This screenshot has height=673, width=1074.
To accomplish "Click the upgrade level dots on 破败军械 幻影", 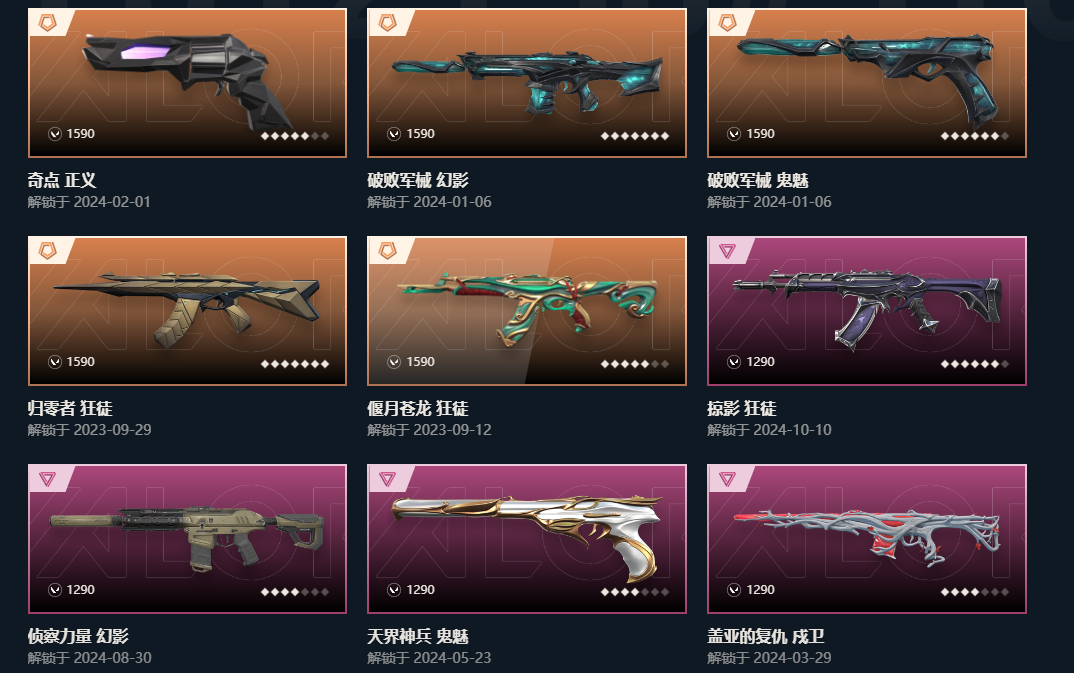I will tap(634, 136).
